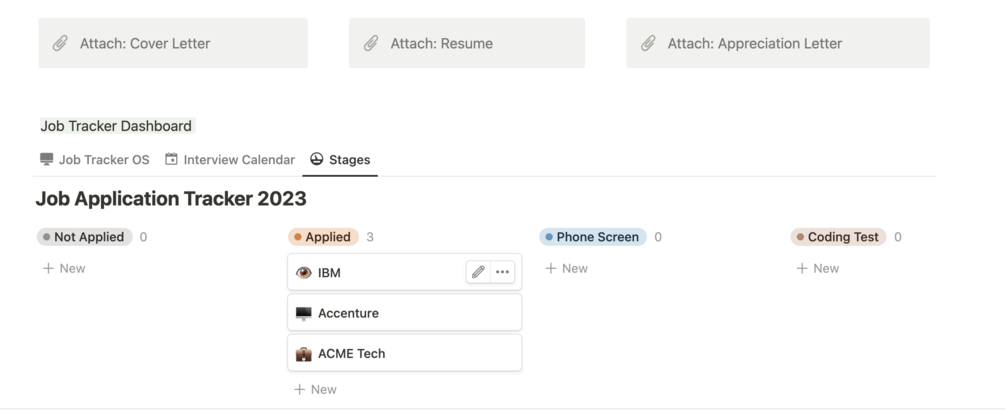The image size is (1005, 410).
Task: Click the eye icon on IBM card
Action: coord(304,273)
